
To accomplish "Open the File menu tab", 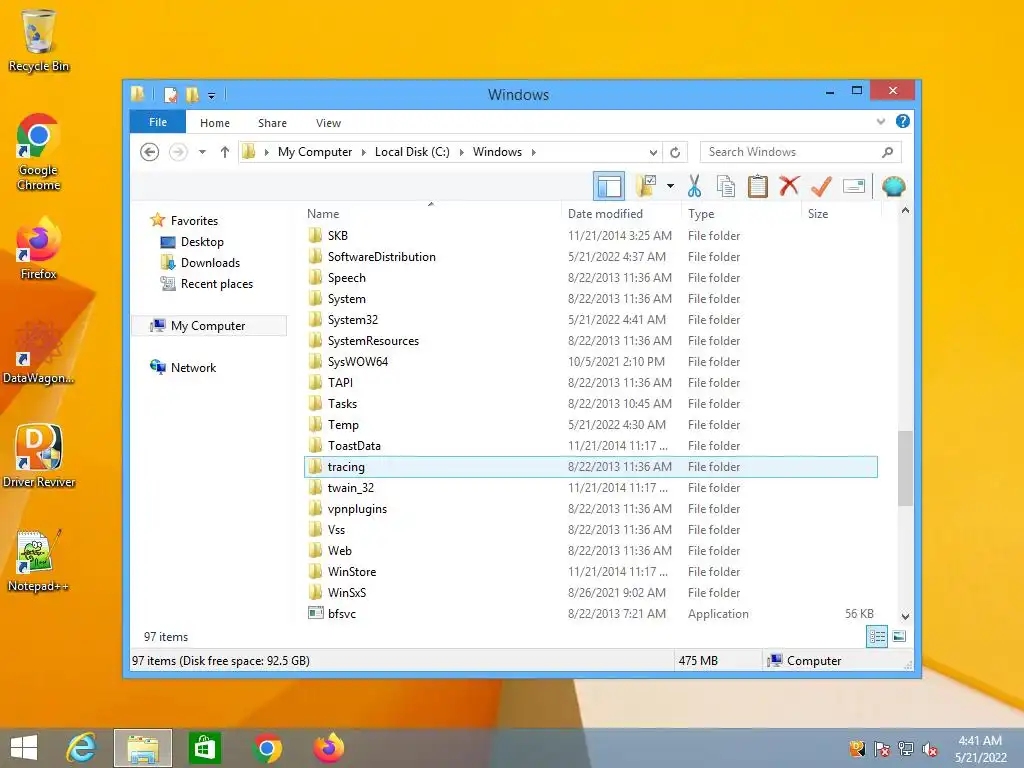I will (158, 122).
